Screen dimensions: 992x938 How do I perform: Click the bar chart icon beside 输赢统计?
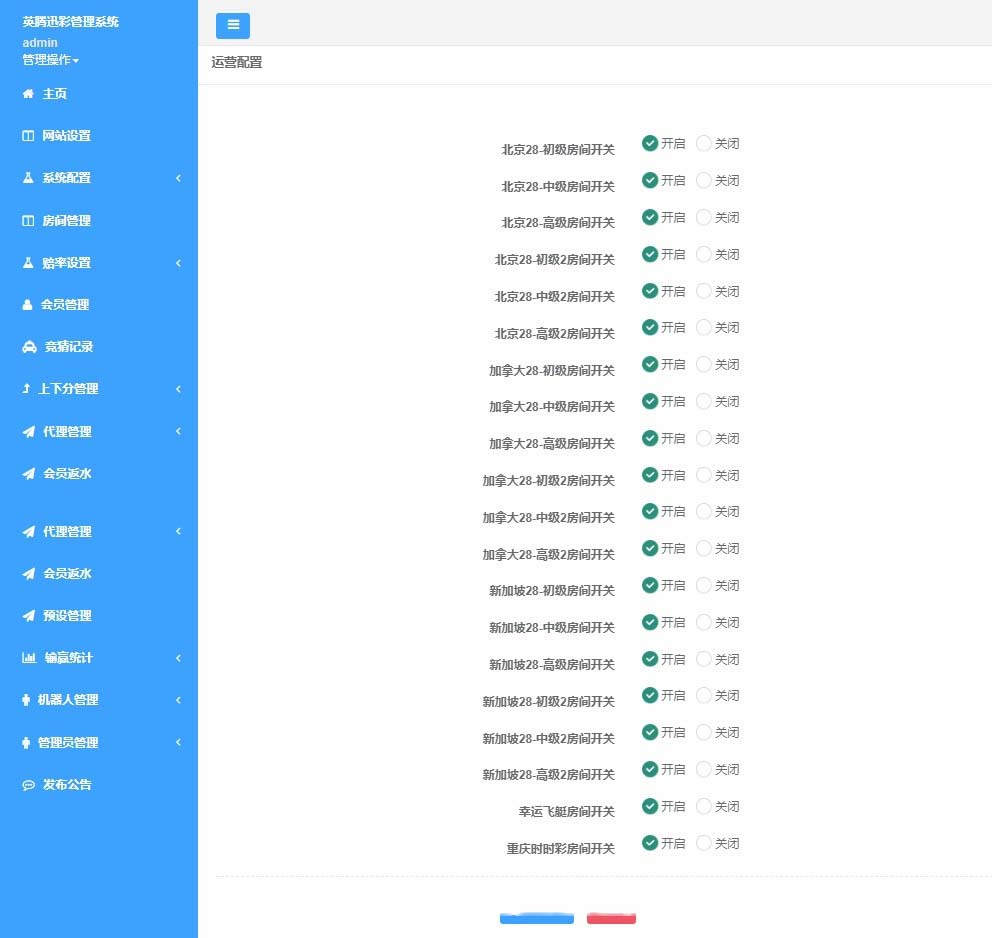click(29, 658)
